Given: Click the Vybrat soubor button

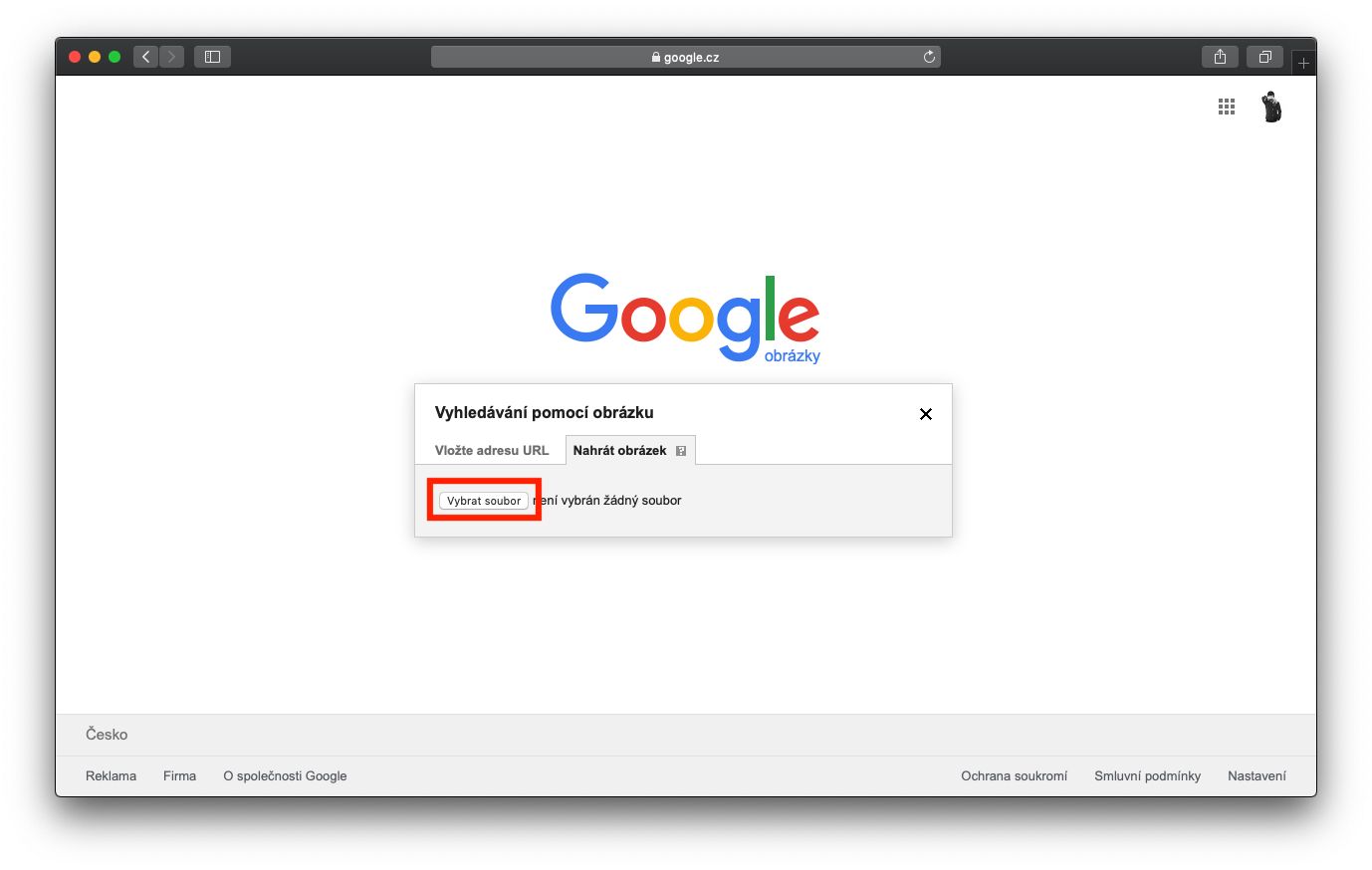Looking at the screenshot, I should [x=484, y=501].
